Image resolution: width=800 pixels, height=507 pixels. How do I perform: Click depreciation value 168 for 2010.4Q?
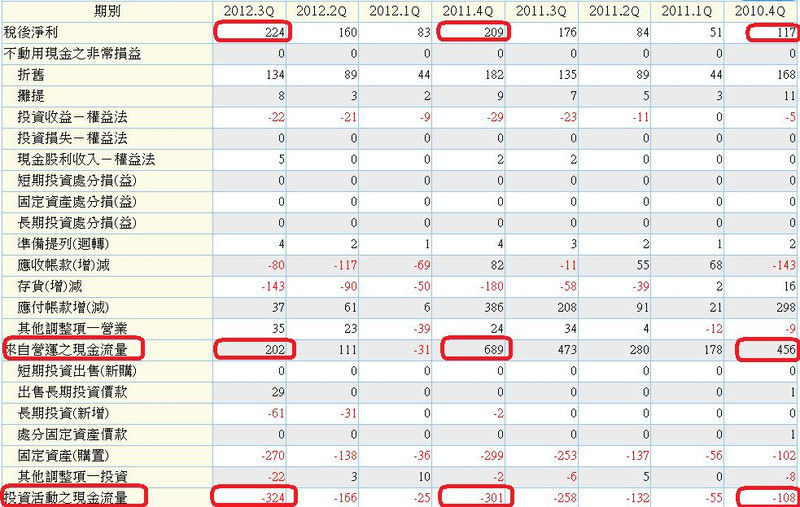click(x=786, y=75)
